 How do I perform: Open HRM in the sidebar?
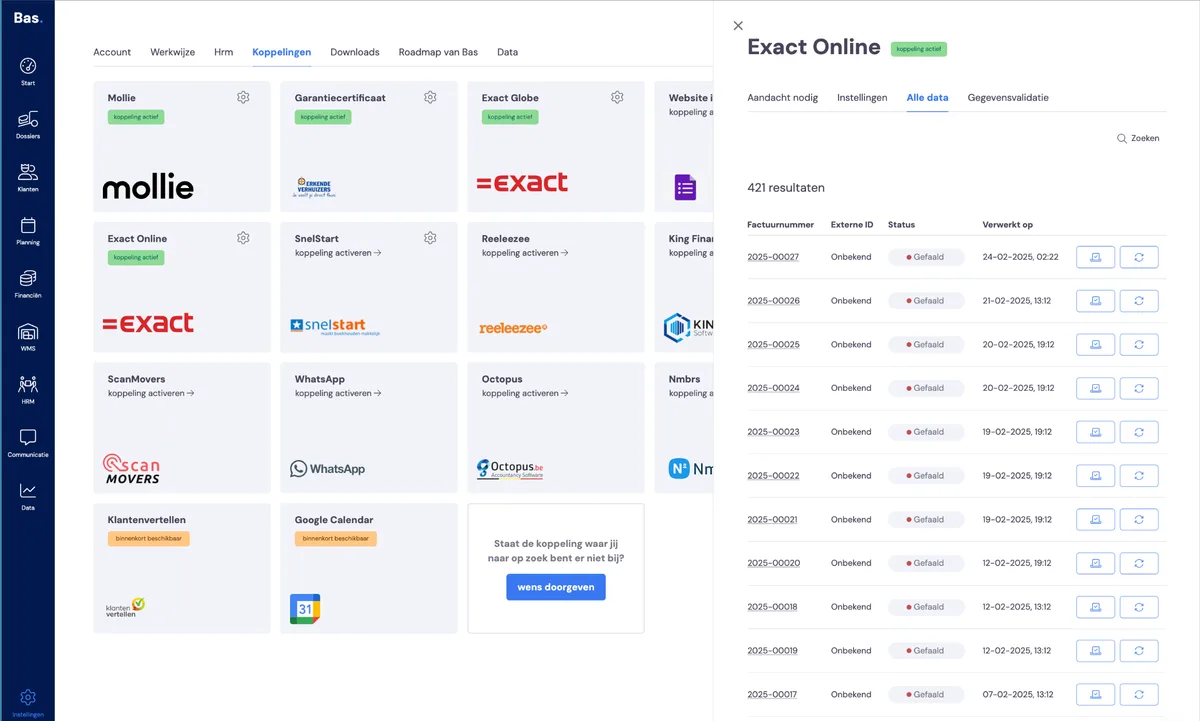tap(28, 391)
